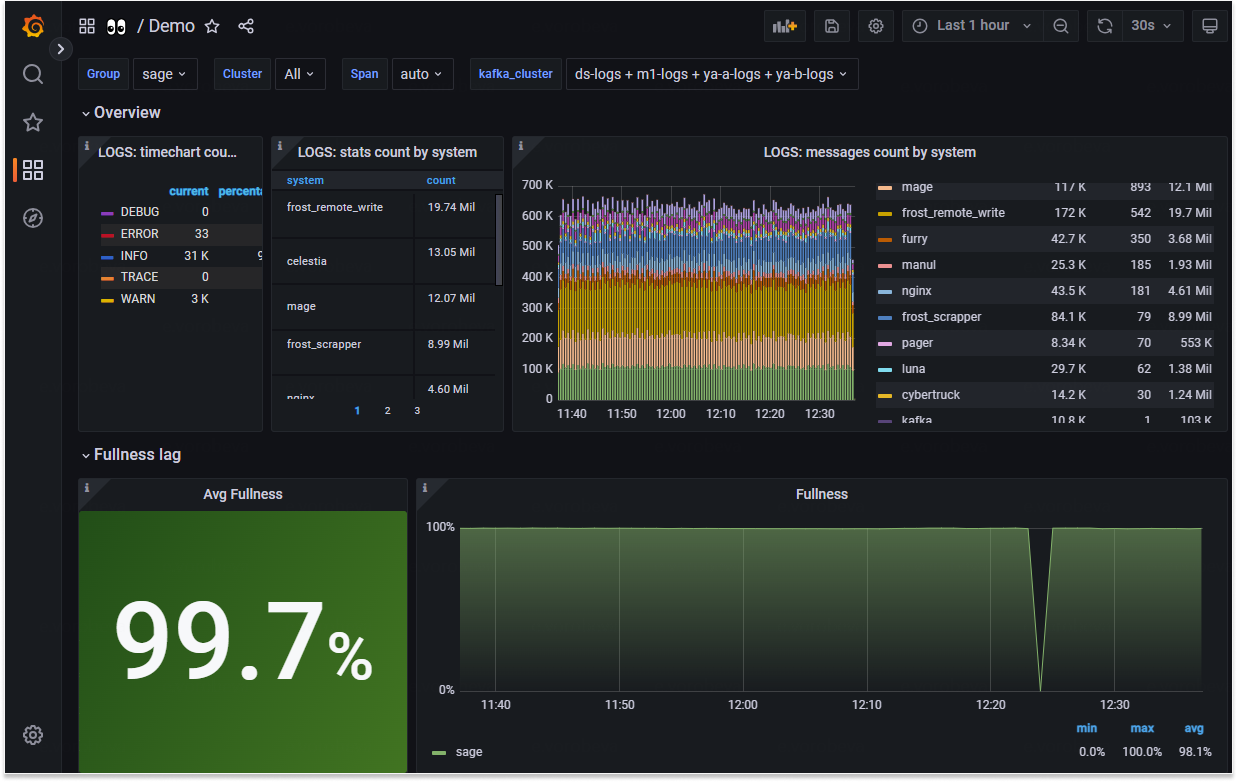Click the luna color swatch in legend
Screen dimensions: 1237x782
pyautogui.click(x=884, y=370)
